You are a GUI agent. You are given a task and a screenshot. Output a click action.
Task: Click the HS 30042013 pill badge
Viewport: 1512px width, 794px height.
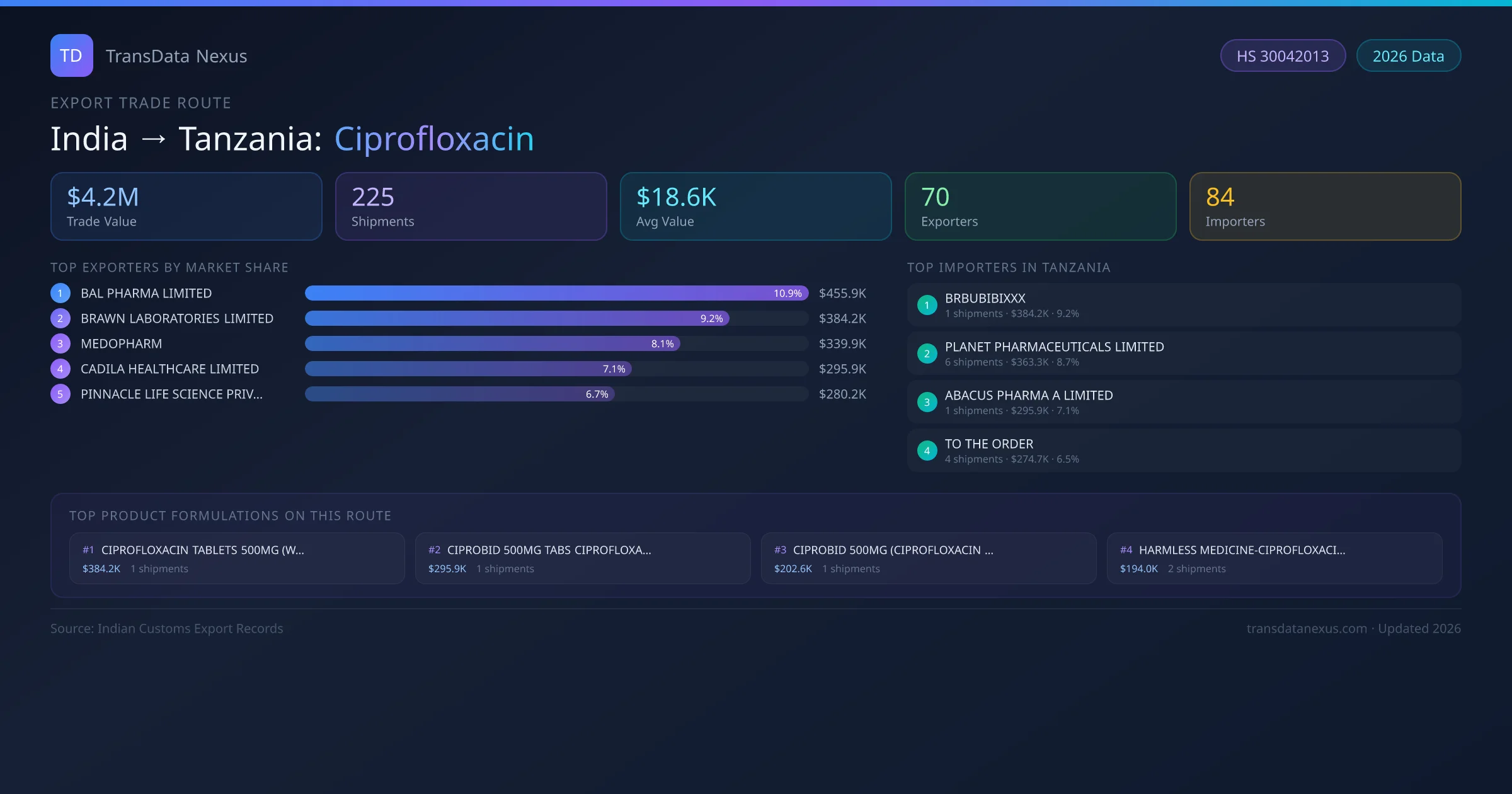pos(1283,56)
